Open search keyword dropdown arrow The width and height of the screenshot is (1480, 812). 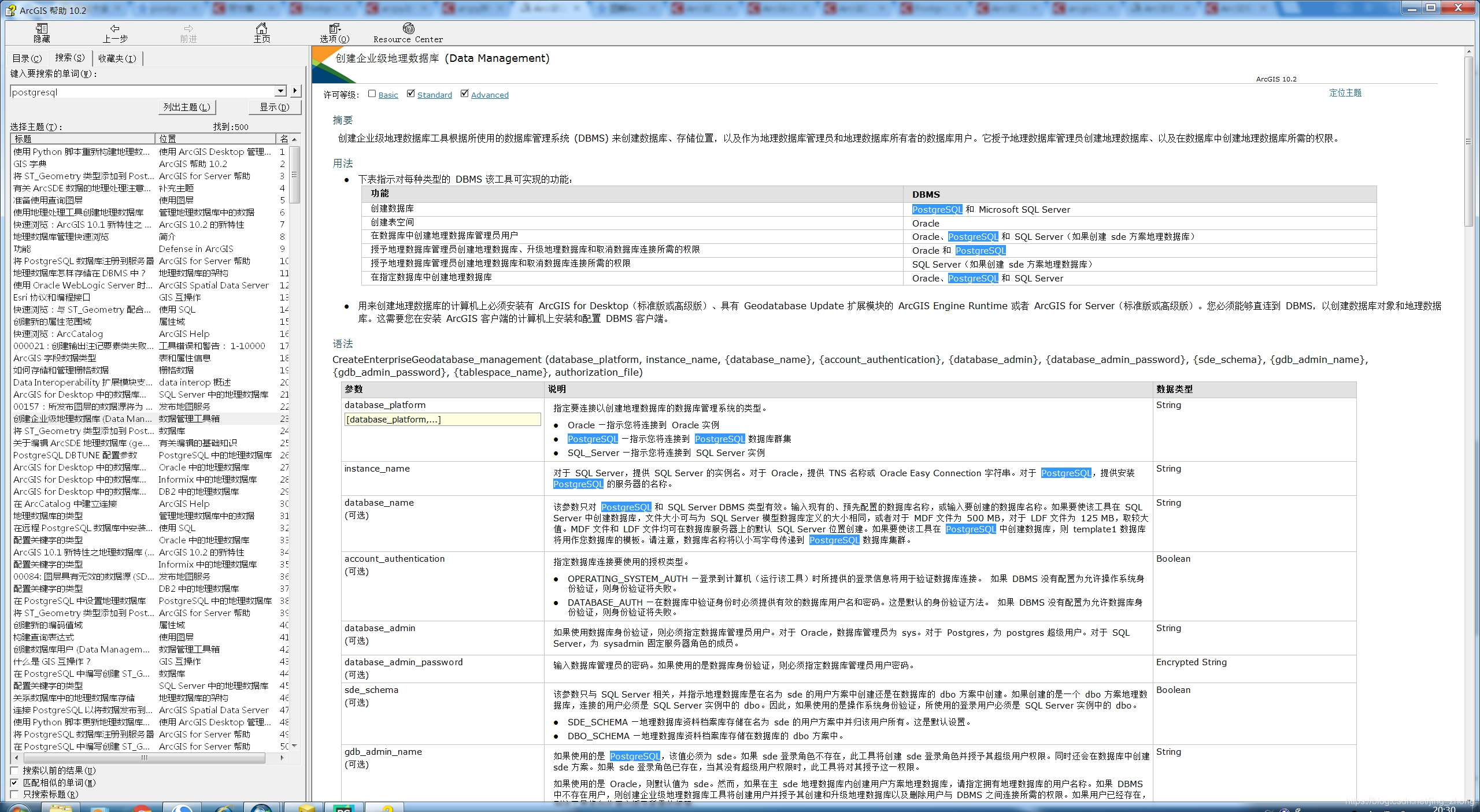(x=280, y=91)
